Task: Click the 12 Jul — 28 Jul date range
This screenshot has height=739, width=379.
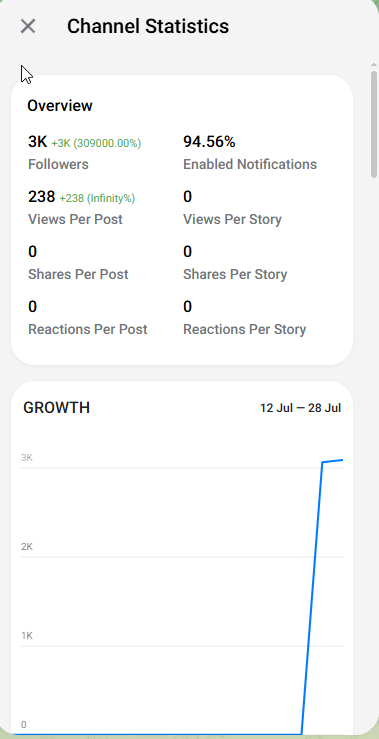Action: 300,408
